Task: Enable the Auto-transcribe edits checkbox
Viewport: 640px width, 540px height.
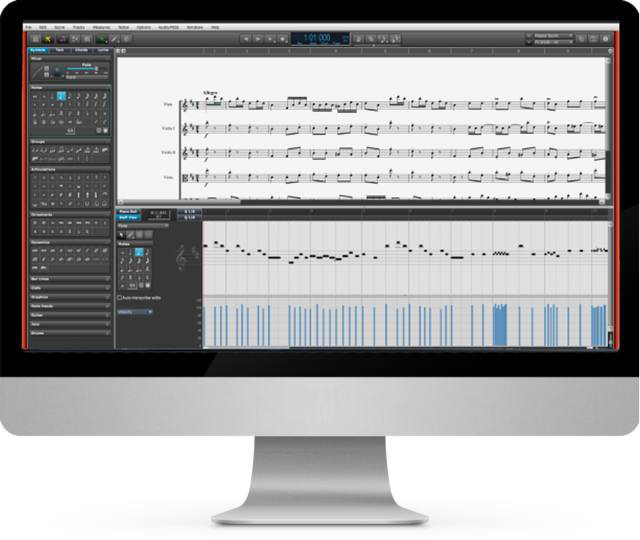Action: pos(120,297)
